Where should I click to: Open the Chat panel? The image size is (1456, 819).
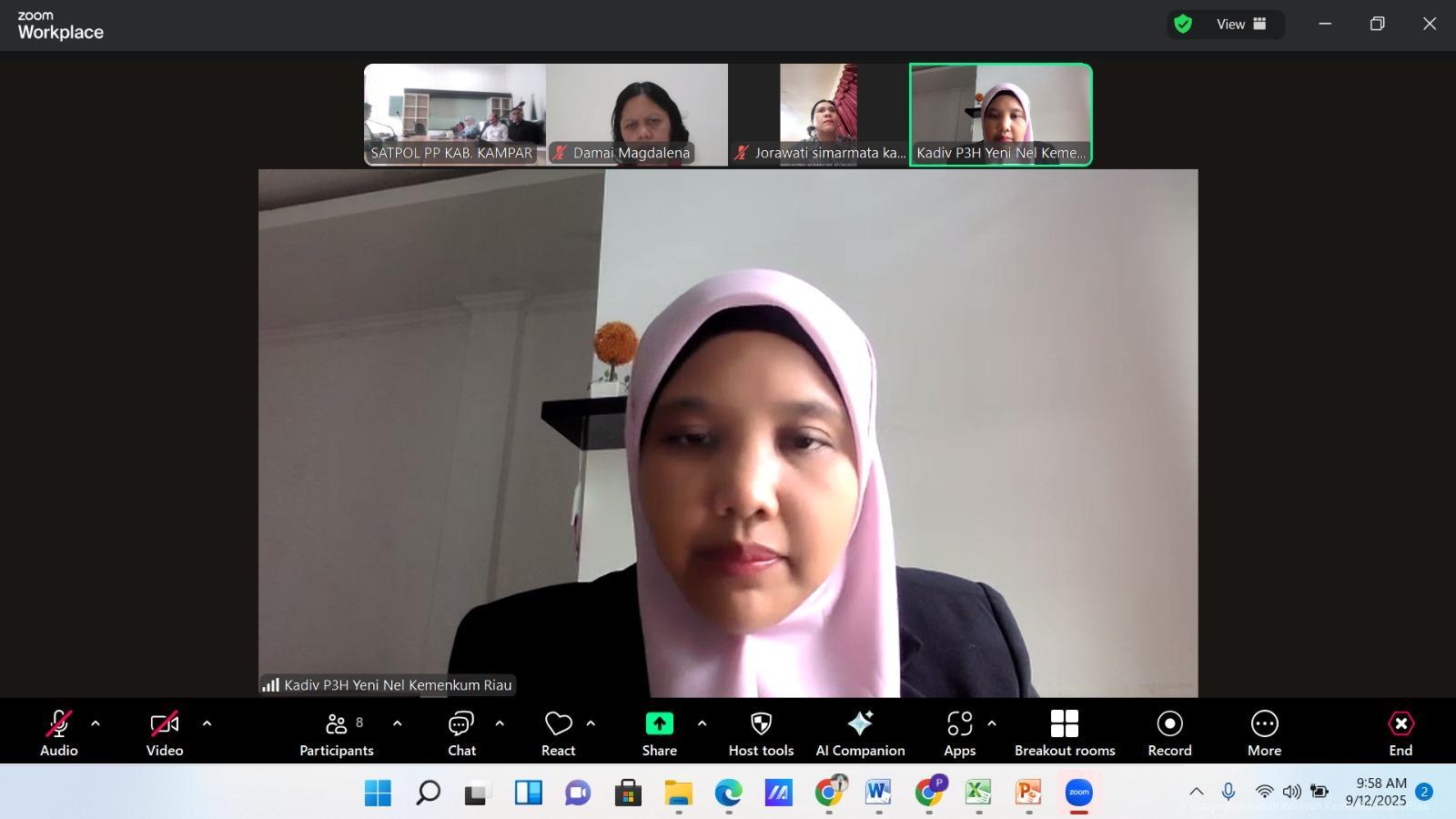coord(461,733)
